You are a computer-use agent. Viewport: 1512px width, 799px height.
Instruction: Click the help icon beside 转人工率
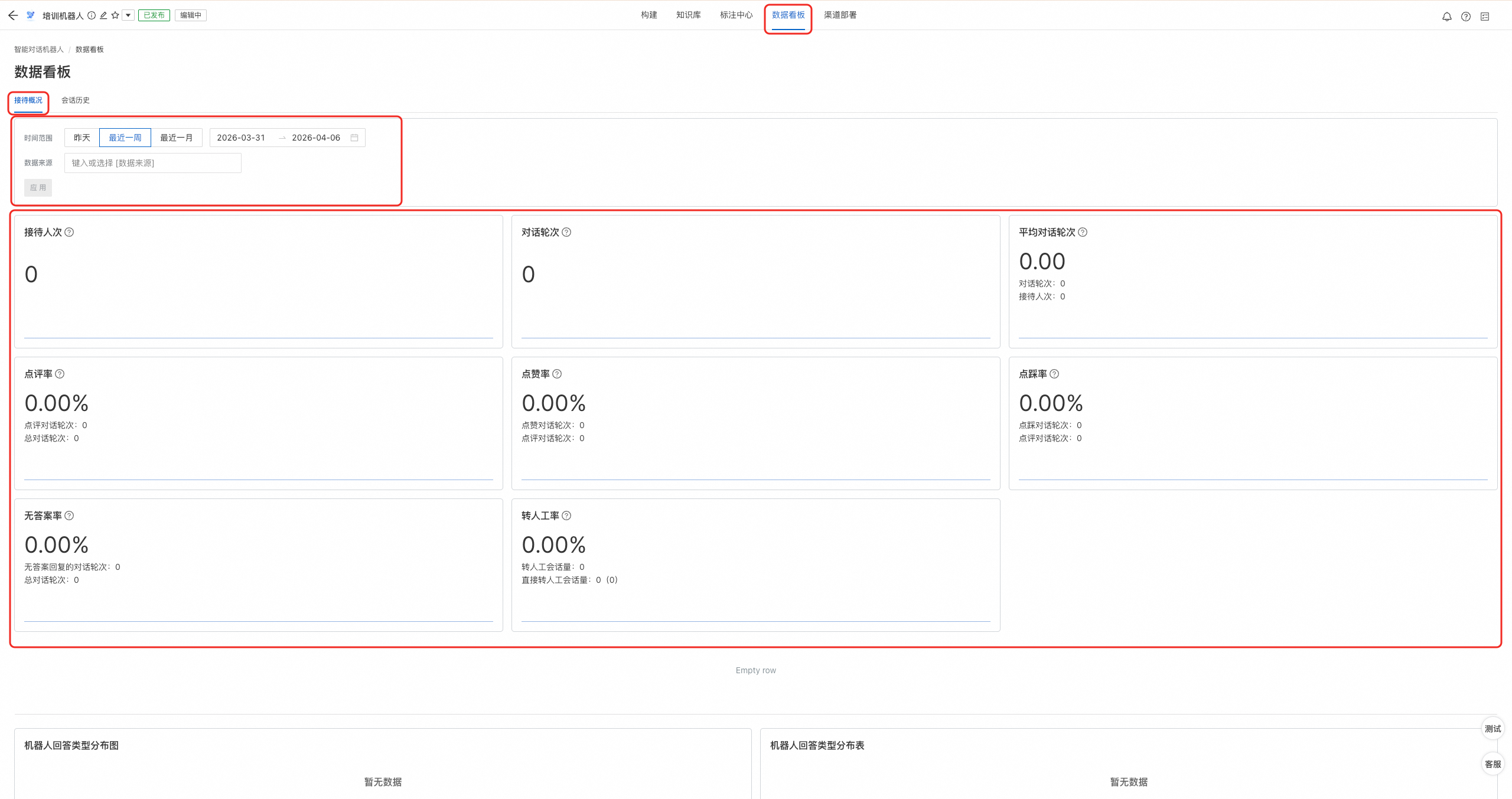coord(566,516)
